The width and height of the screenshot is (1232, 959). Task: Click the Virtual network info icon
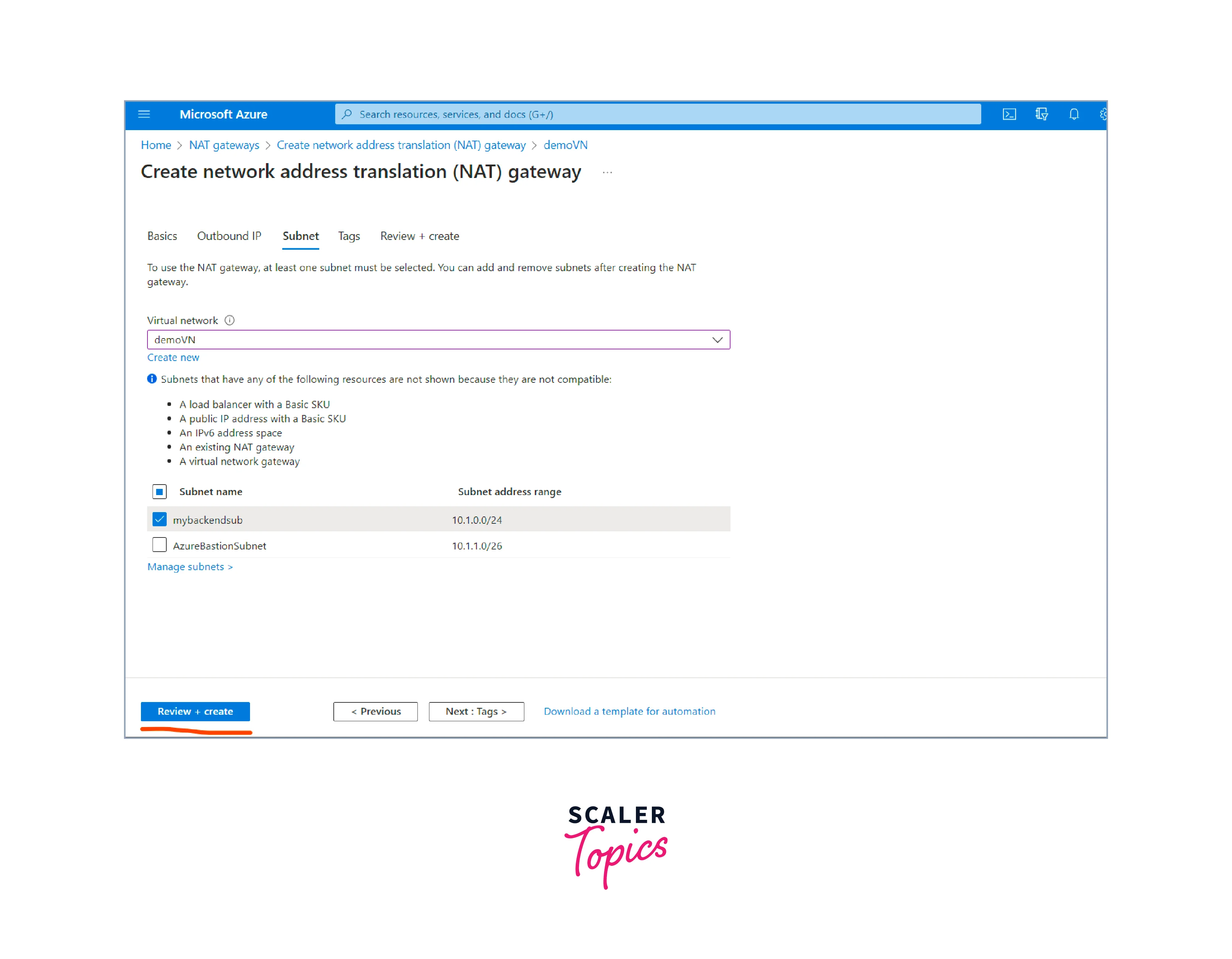[230, 320]
